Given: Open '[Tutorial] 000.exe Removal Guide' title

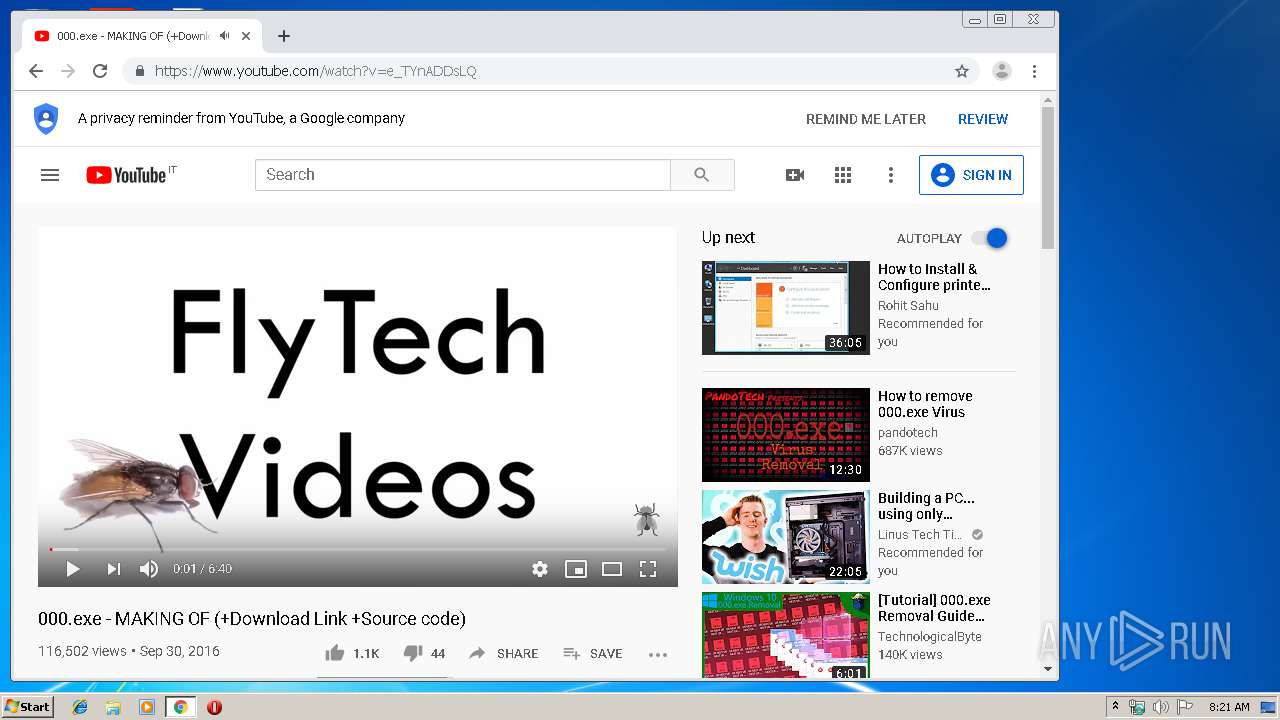Looking at the screenshot, I should (x=934, y=608).
